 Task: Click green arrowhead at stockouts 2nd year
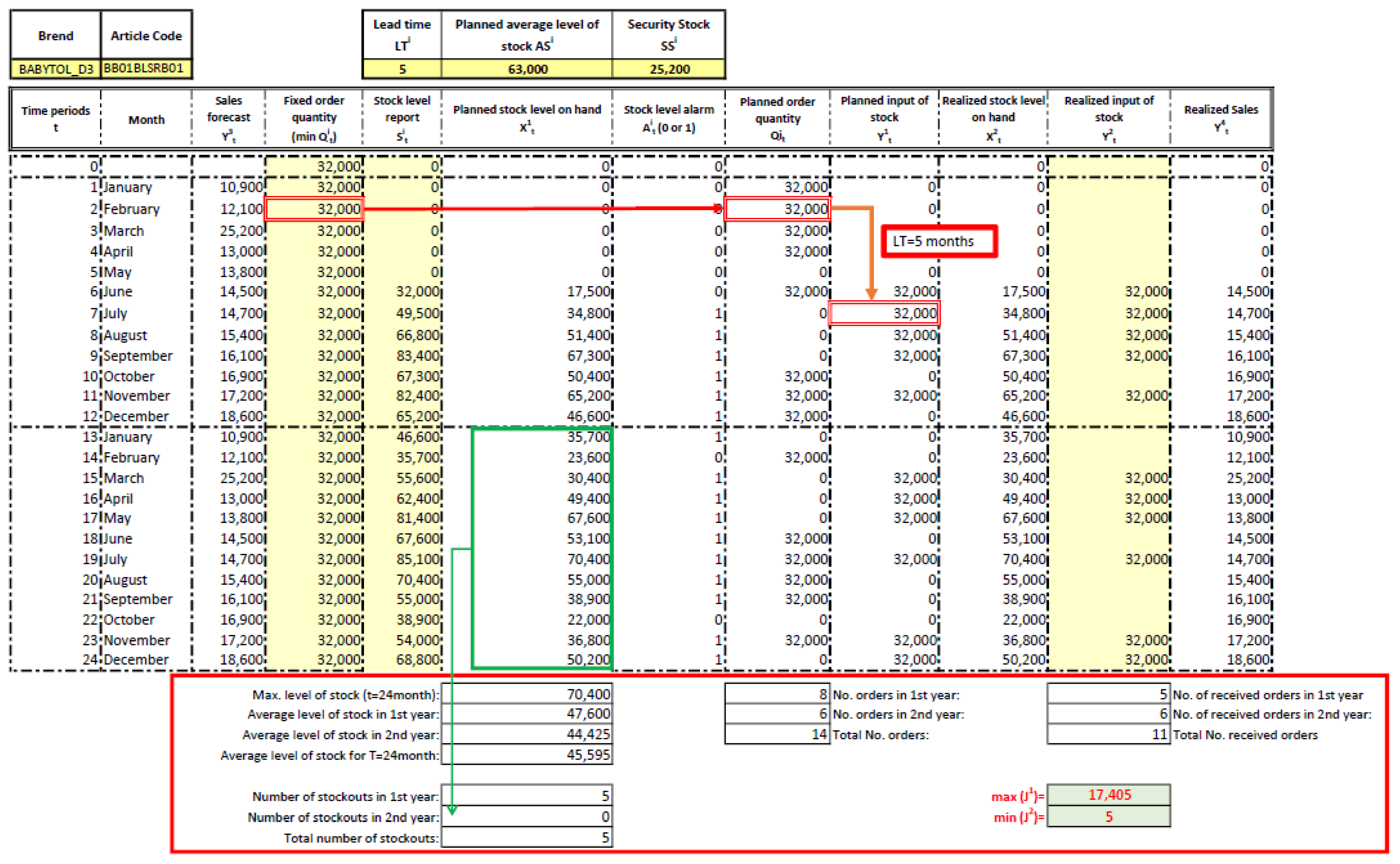[452, 810]
